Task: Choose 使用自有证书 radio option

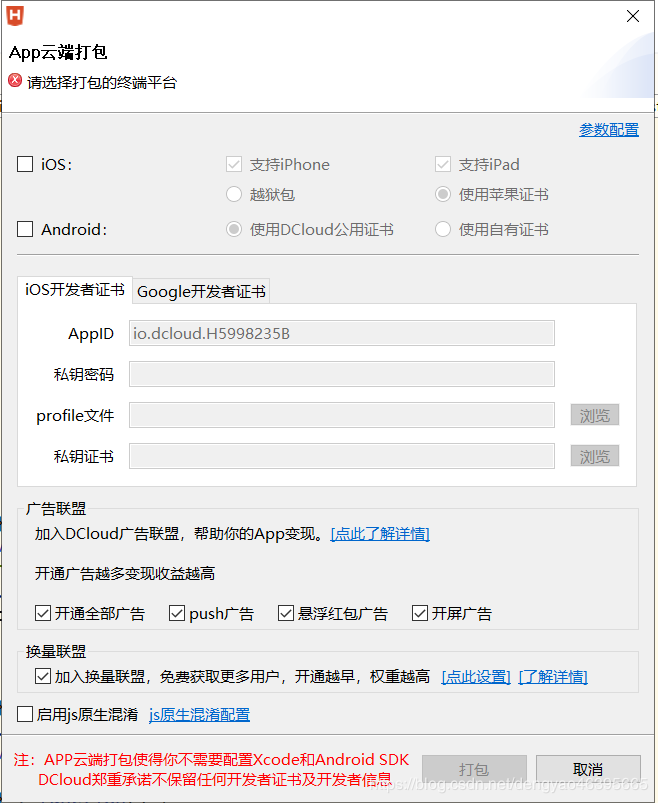Action: [443, 229]
